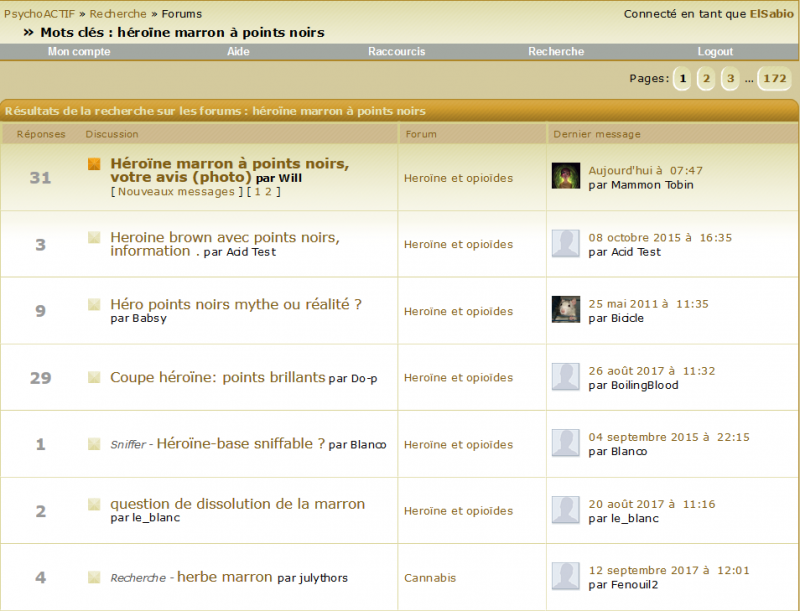Image resolution: width=800 pixels, height=611 pixels.
Task: Open the Cannabis forum link
Action: (x=430, y=578)
